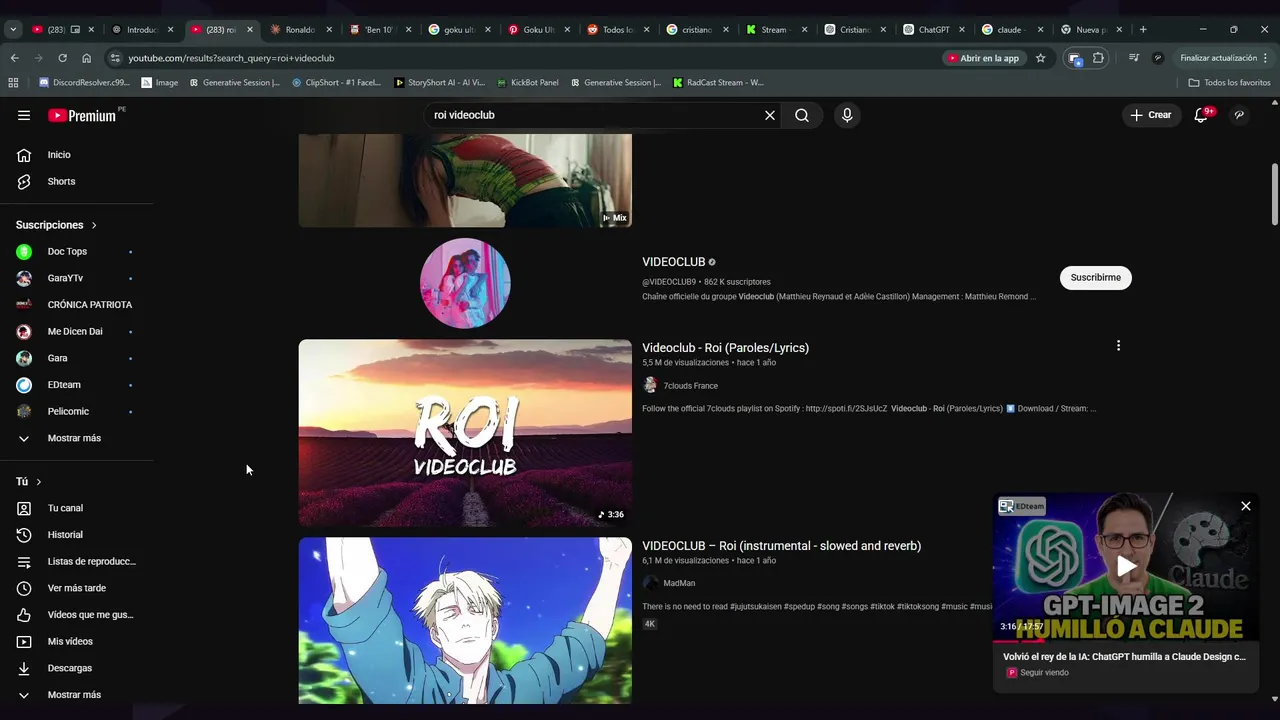The height and width of the screenshot is (720, 1280).
Task: Open the Chrome apps grid in bookmarks bar
Action: click(x=14, y=83)
